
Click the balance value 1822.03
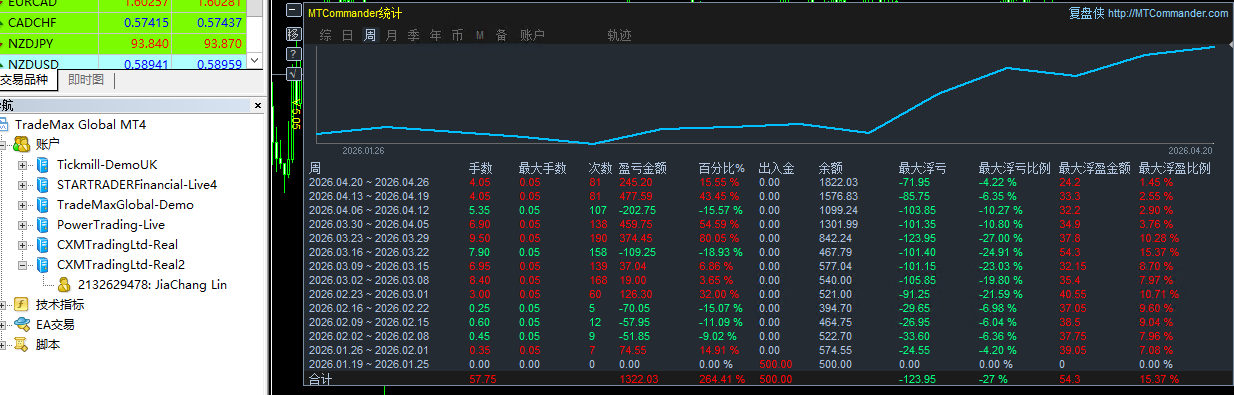(838, 182)
